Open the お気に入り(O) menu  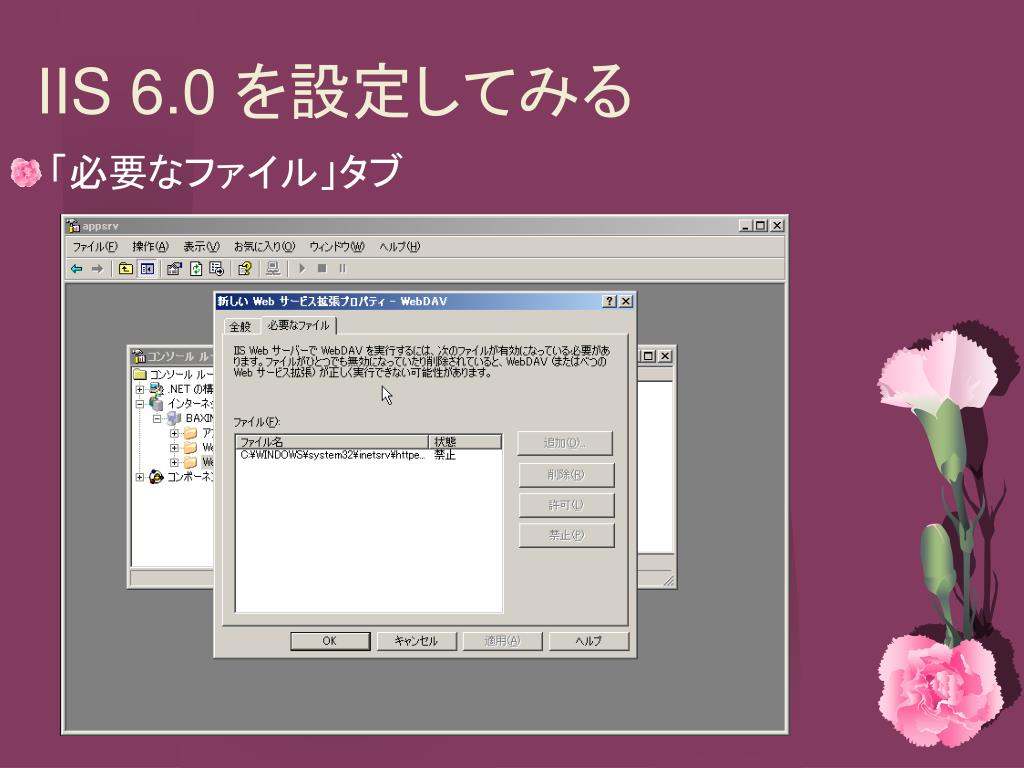tap(264, 247)
